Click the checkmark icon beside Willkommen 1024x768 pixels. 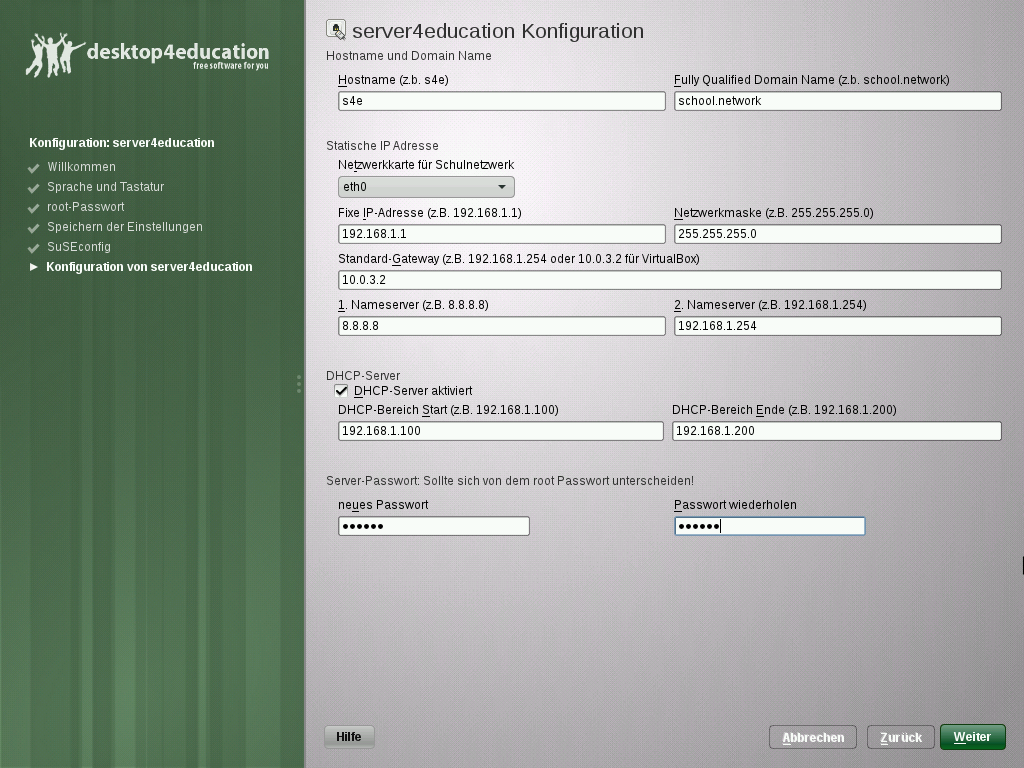(x=34, y=168)
